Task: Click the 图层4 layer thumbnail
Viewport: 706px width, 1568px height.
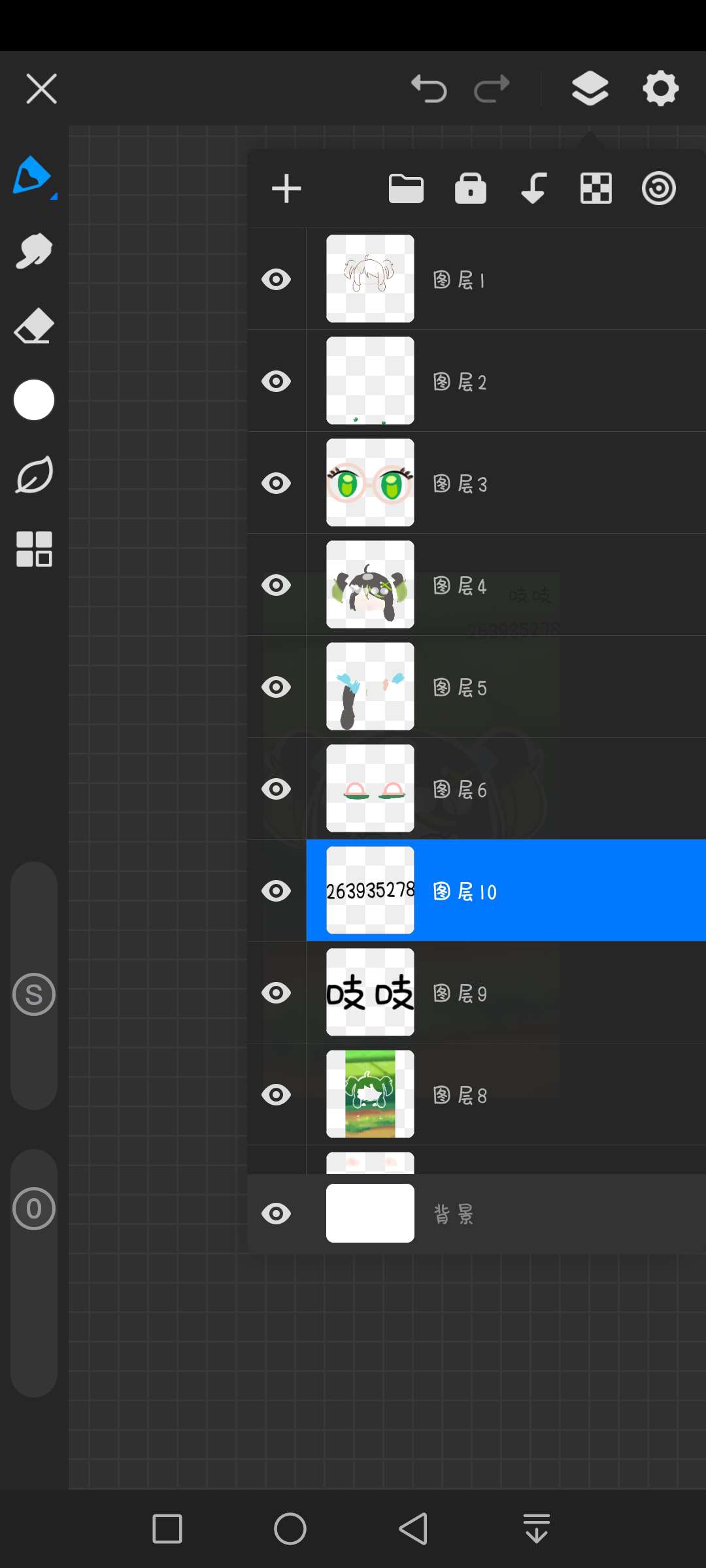Action: point(370,585)
